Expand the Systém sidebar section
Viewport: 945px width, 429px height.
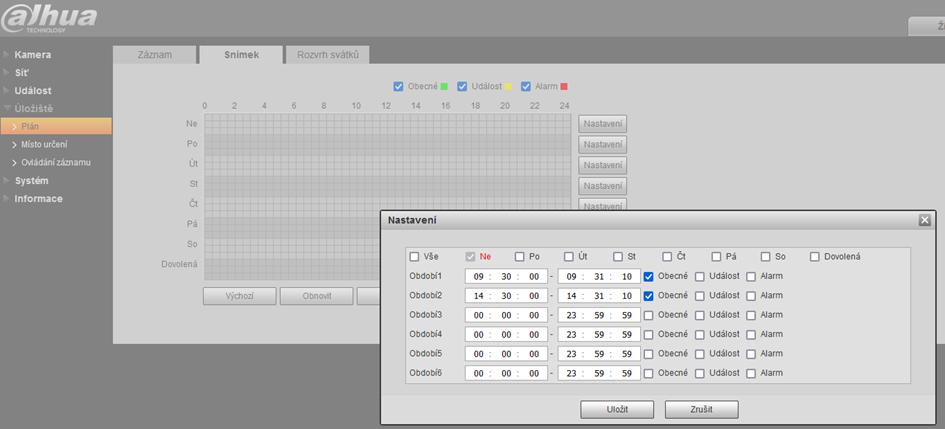(31, 180)
